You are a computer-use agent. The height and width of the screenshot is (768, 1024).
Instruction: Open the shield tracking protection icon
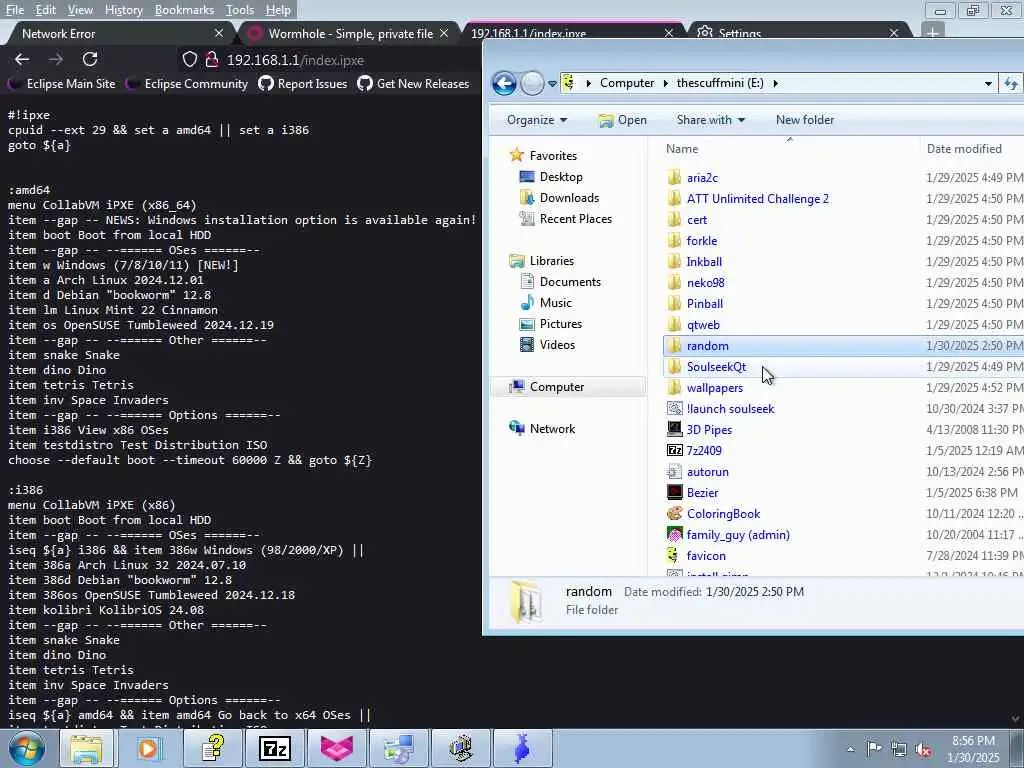[x=189, y=59]
